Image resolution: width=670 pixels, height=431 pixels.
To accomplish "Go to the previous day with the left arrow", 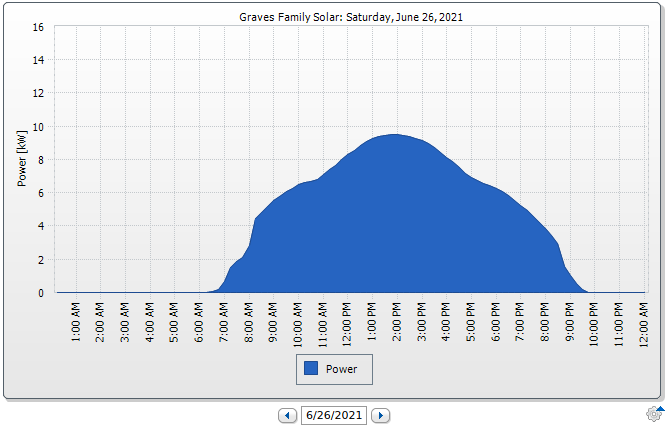I will (x=288, y=415).
